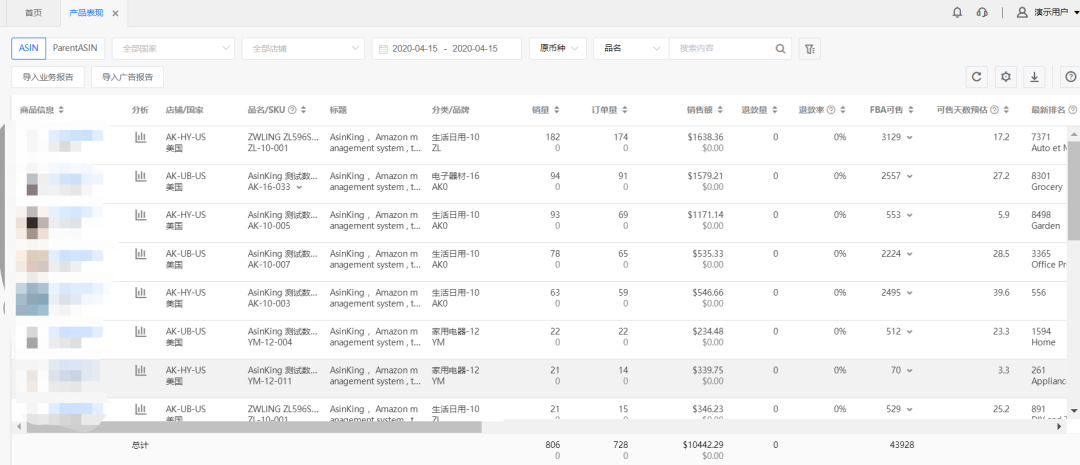Screen dimensions: 1080x465
Task: Sort by 销量 column arrows
Action: click(x=557, y=110)
